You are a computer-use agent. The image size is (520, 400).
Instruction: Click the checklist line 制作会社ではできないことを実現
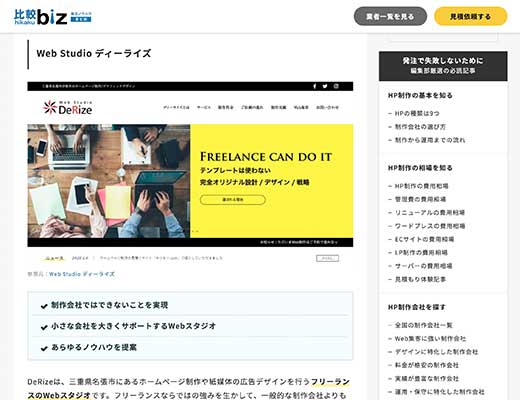click(109, 305)
